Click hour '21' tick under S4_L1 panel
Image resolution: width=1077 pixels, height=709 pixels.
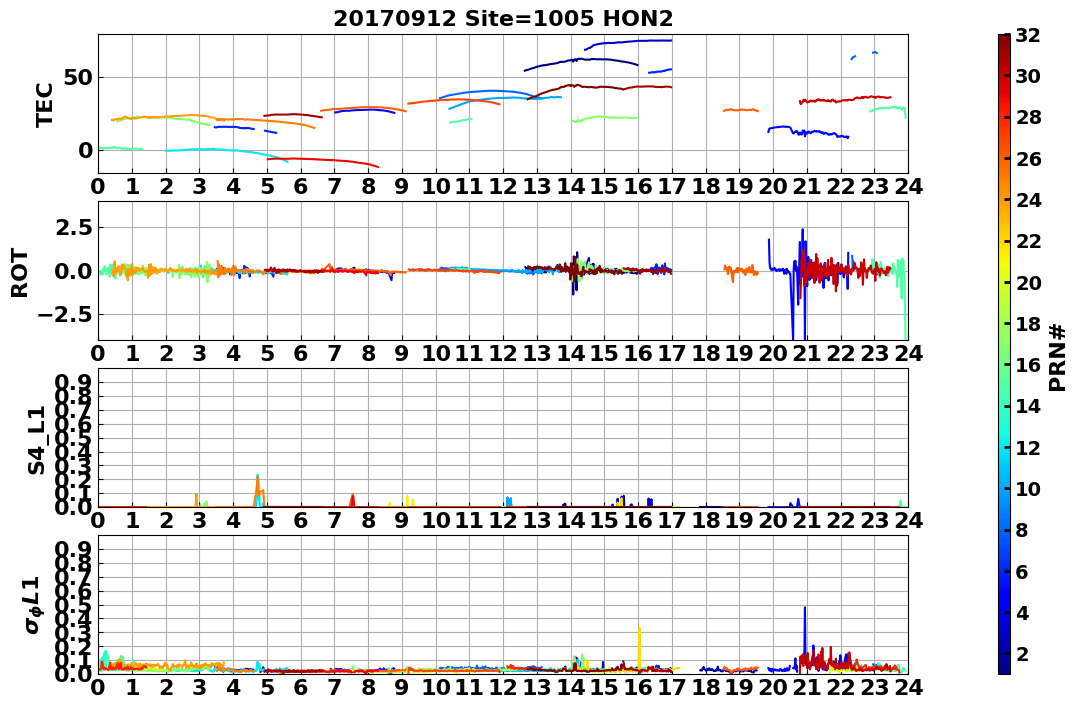pyautogui.click(x=807, y=520)
